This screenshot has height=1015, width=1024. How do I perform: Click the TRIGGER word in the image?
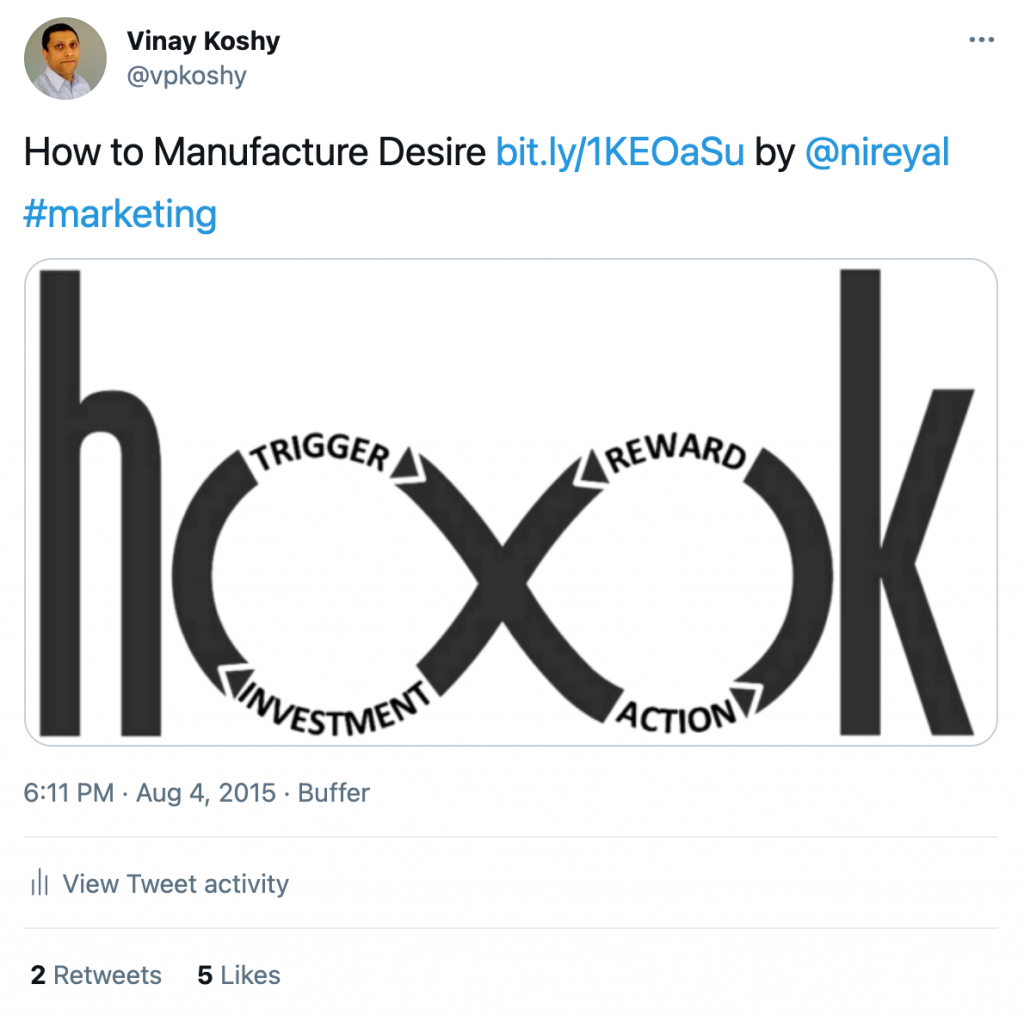click(320, 451)
